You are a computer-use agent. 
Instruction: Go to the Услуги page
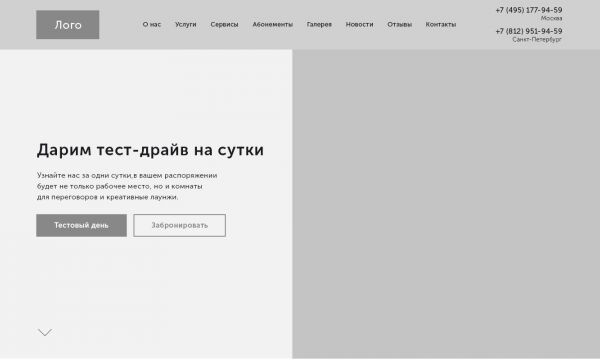point(186,24)
